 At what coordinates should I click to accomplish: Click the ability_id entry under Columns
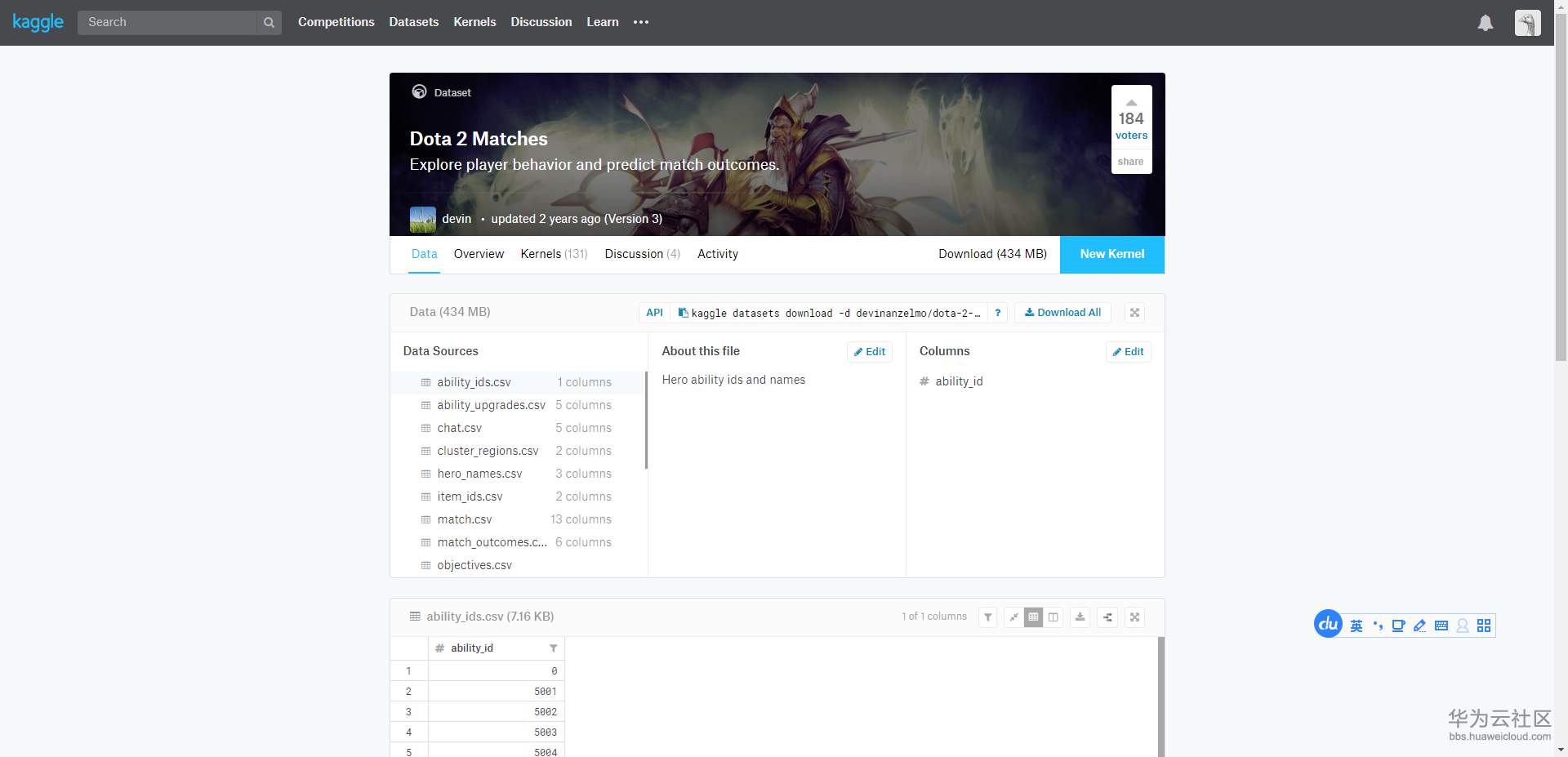click(x=959, y=381)
